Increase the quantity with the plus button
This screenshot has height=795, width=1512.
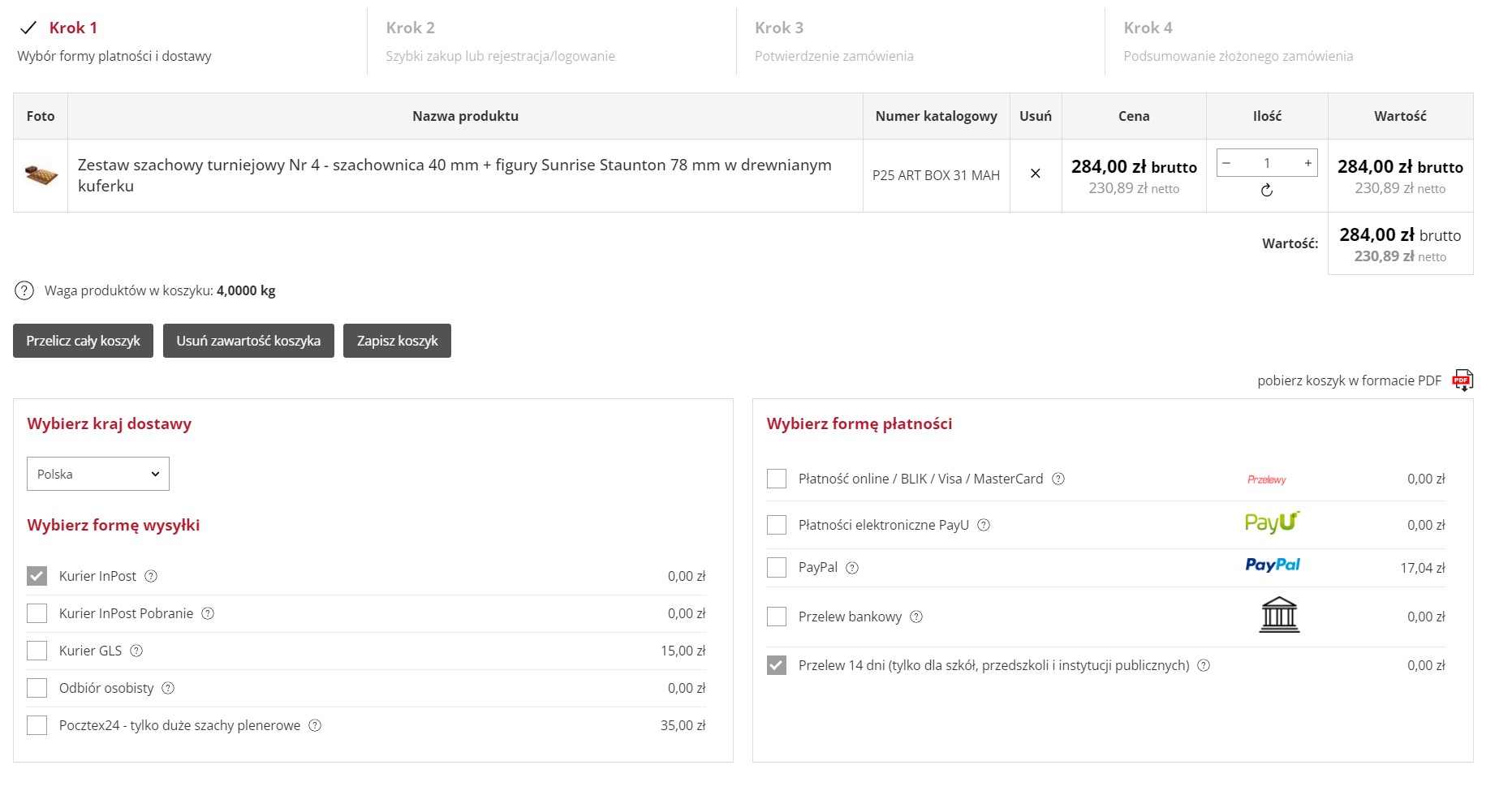(x=1307, y=163)
